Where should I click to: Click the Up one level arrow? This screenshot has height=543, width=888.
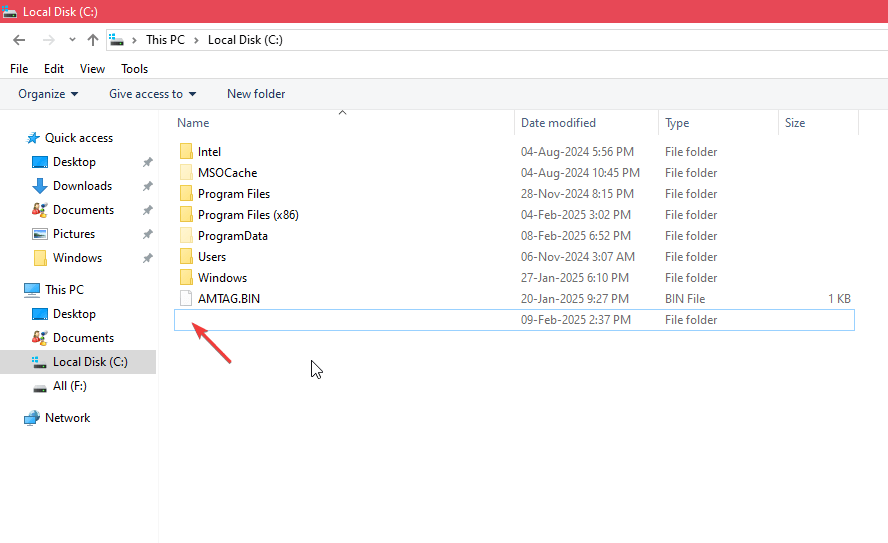click(x=93, y=40)
